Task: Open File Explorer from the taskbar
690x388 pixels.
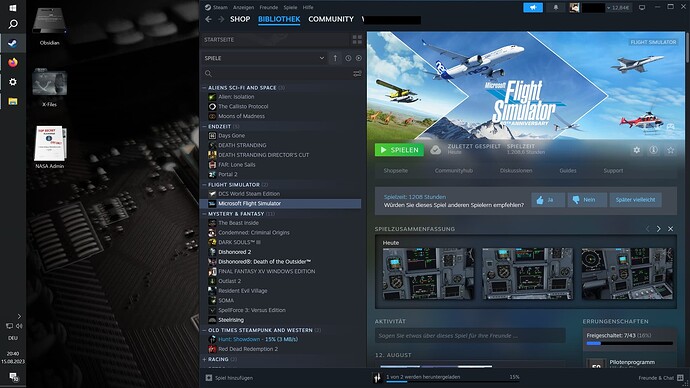Action: [x=13, y=101]
